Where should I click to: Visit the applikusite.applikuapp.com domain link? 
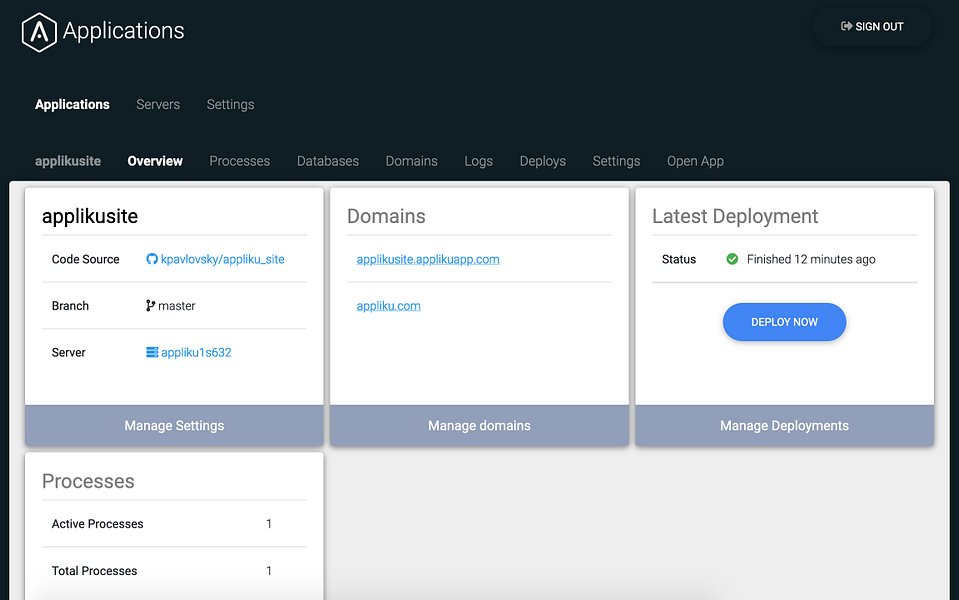(x=427, y=259)
